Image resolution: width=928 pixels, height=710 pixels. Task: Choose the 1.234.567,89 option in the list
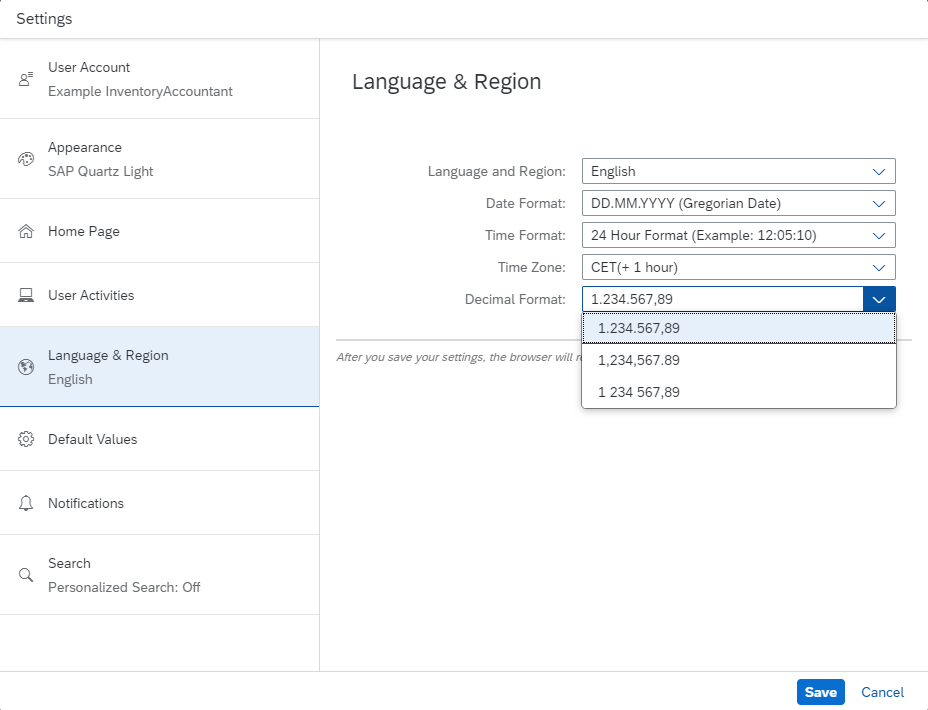(739, 328)
